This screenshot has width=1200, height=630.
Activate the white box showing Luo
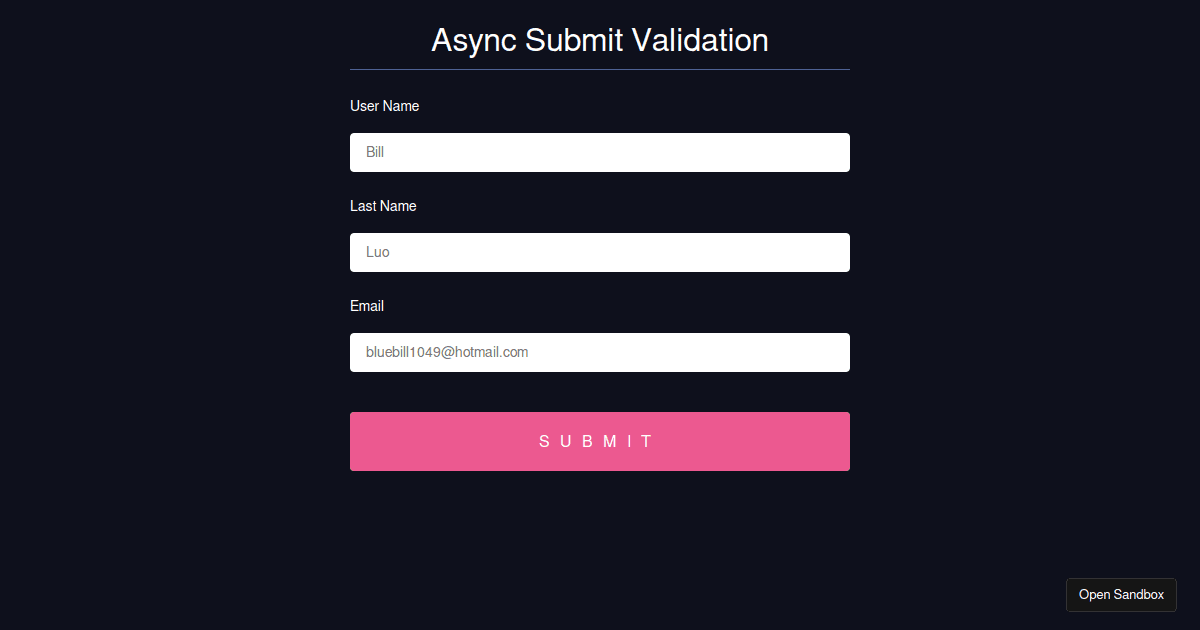(600, 252)
